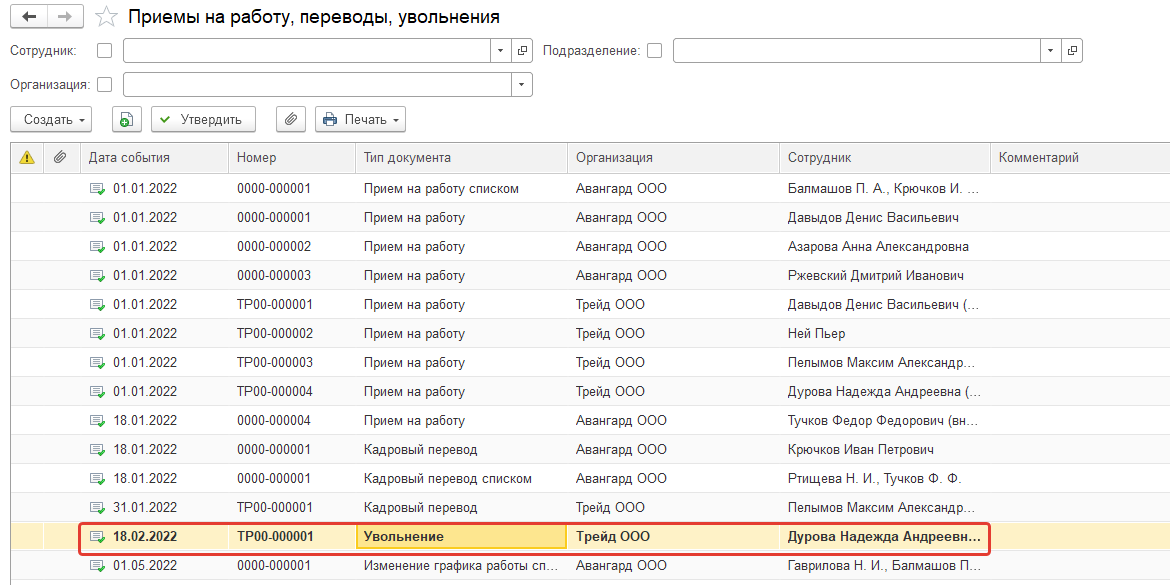Click the open-form icon beside the Сотрудник field
Viewport: 1170px width, 585px height.
click(x=522, y=51)
